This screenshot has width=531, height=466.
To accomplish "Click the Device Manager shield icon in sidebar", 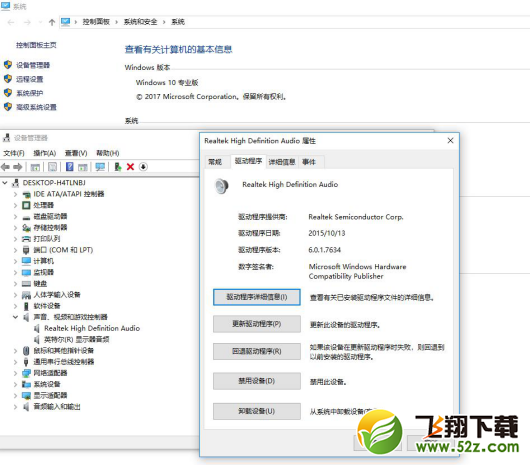I will pos(8,65).
